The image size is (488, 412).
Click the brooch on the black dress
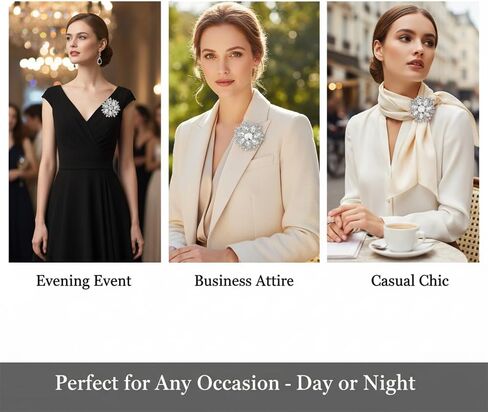110,108
